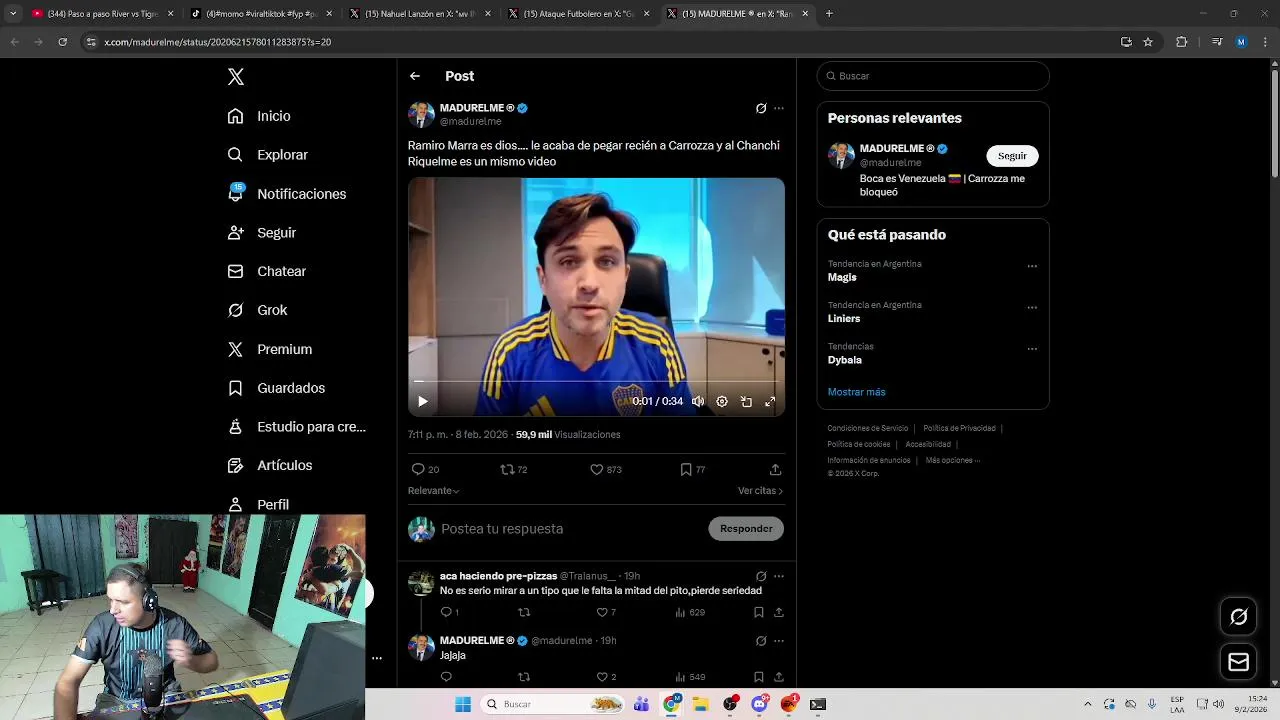
Task: Open Seguir in the sidebar
Action: coord(261,233)
